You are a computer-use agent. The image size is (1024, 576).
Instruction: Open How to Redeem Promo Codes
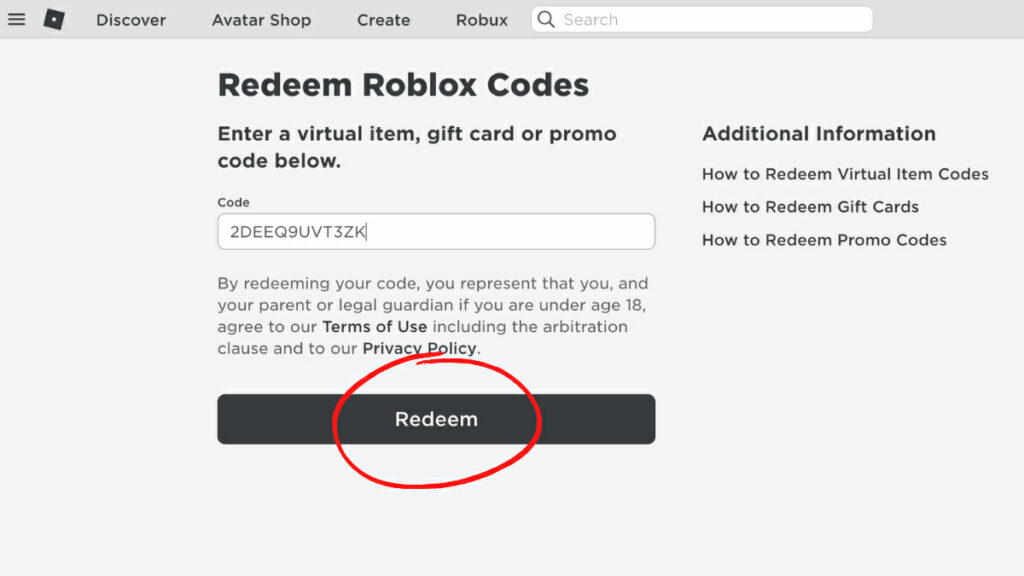pyautogui.click(x=824, y=240)
